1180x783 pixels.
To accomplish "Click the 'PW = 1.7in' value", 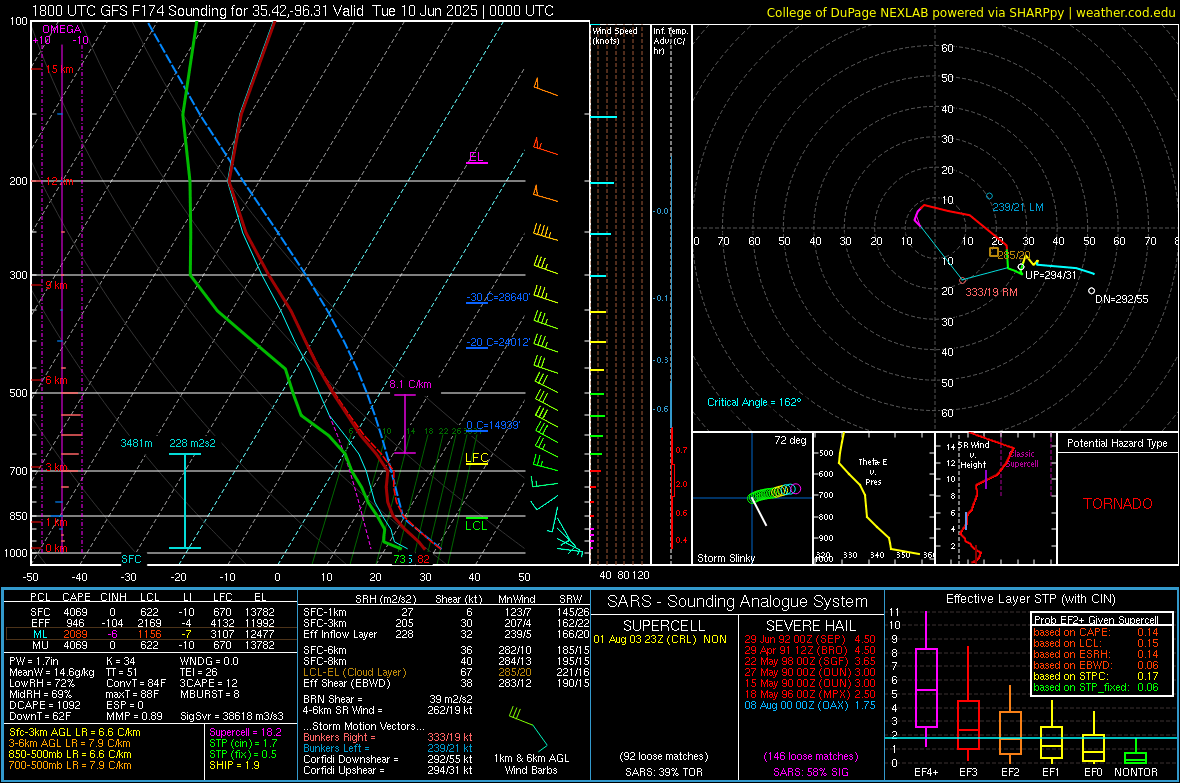I will (x=34, y=661).
